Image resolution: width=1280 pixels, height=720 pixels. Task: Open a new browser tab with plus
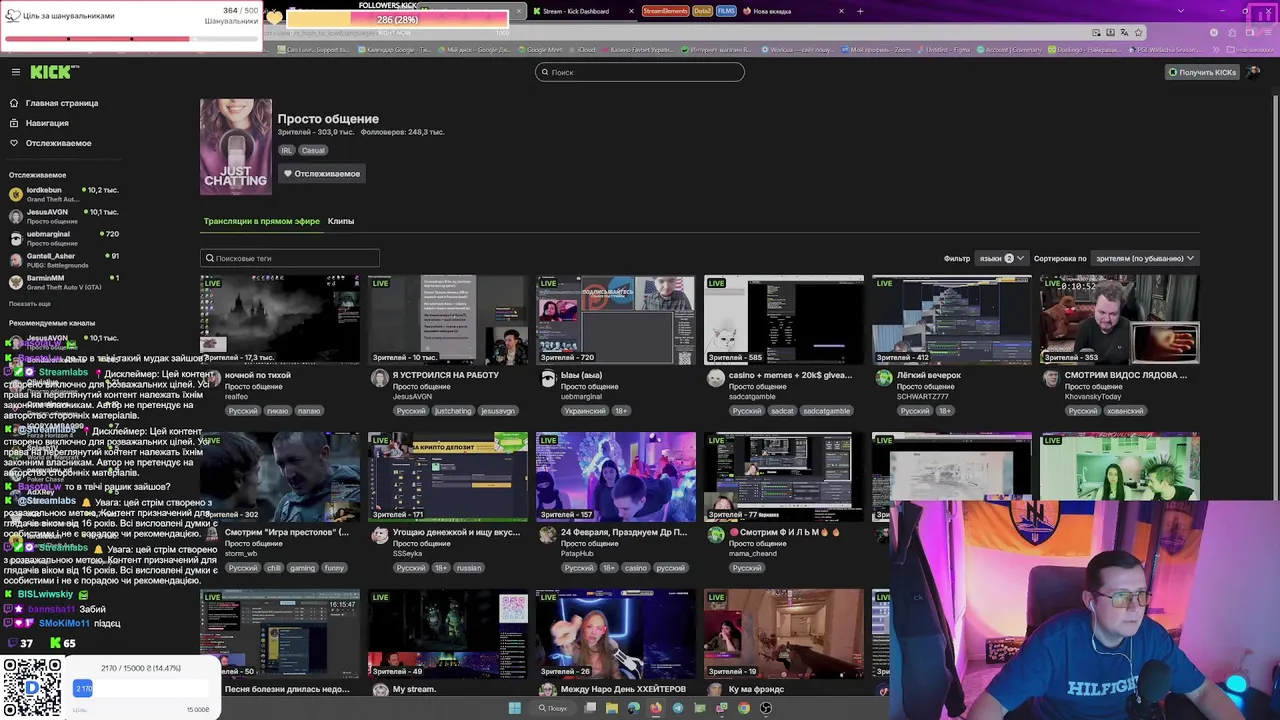point(860,11)
